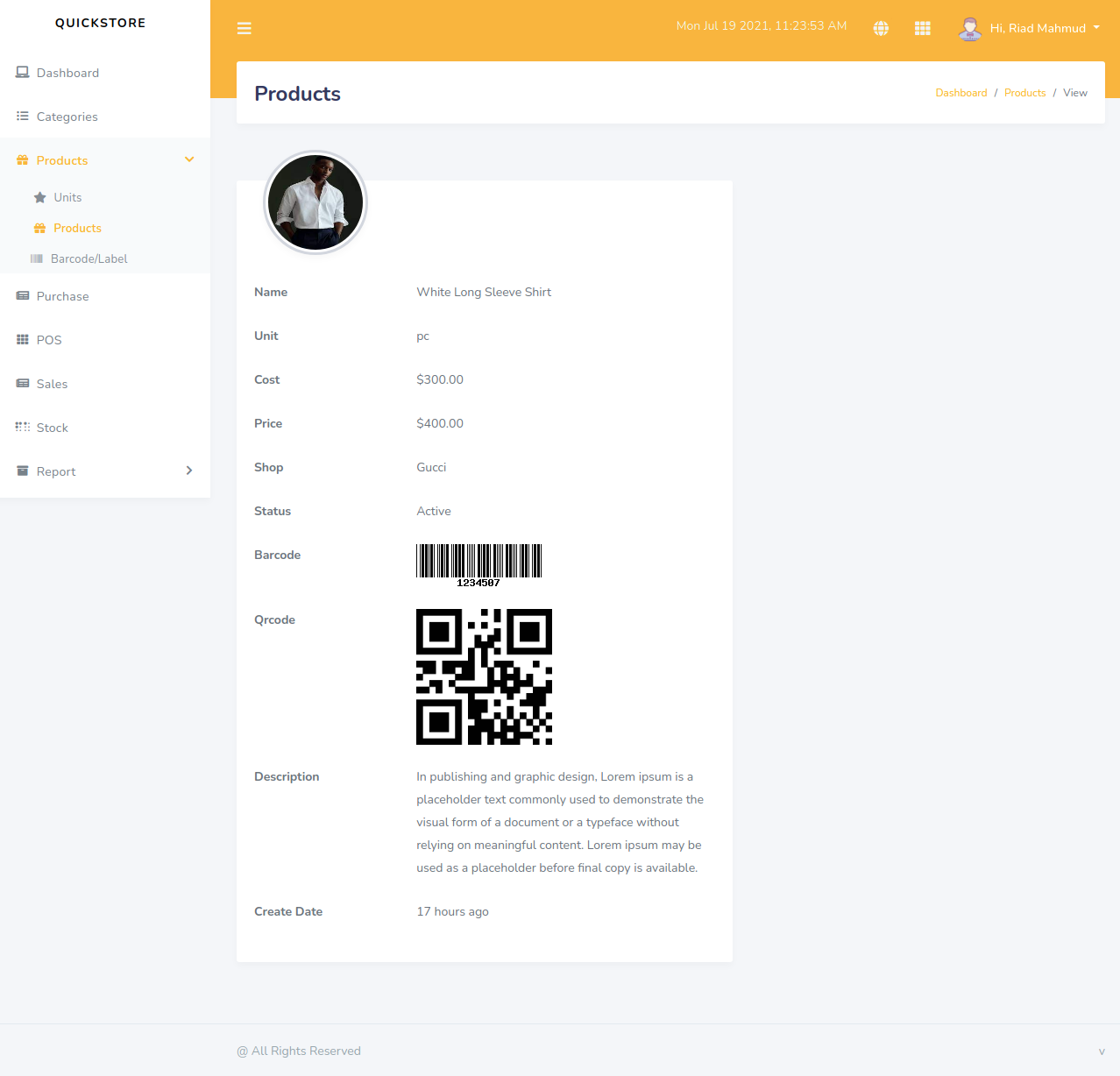
Task: Click the POS grid icon in sidebar
Action: click(x=23, y=339)
